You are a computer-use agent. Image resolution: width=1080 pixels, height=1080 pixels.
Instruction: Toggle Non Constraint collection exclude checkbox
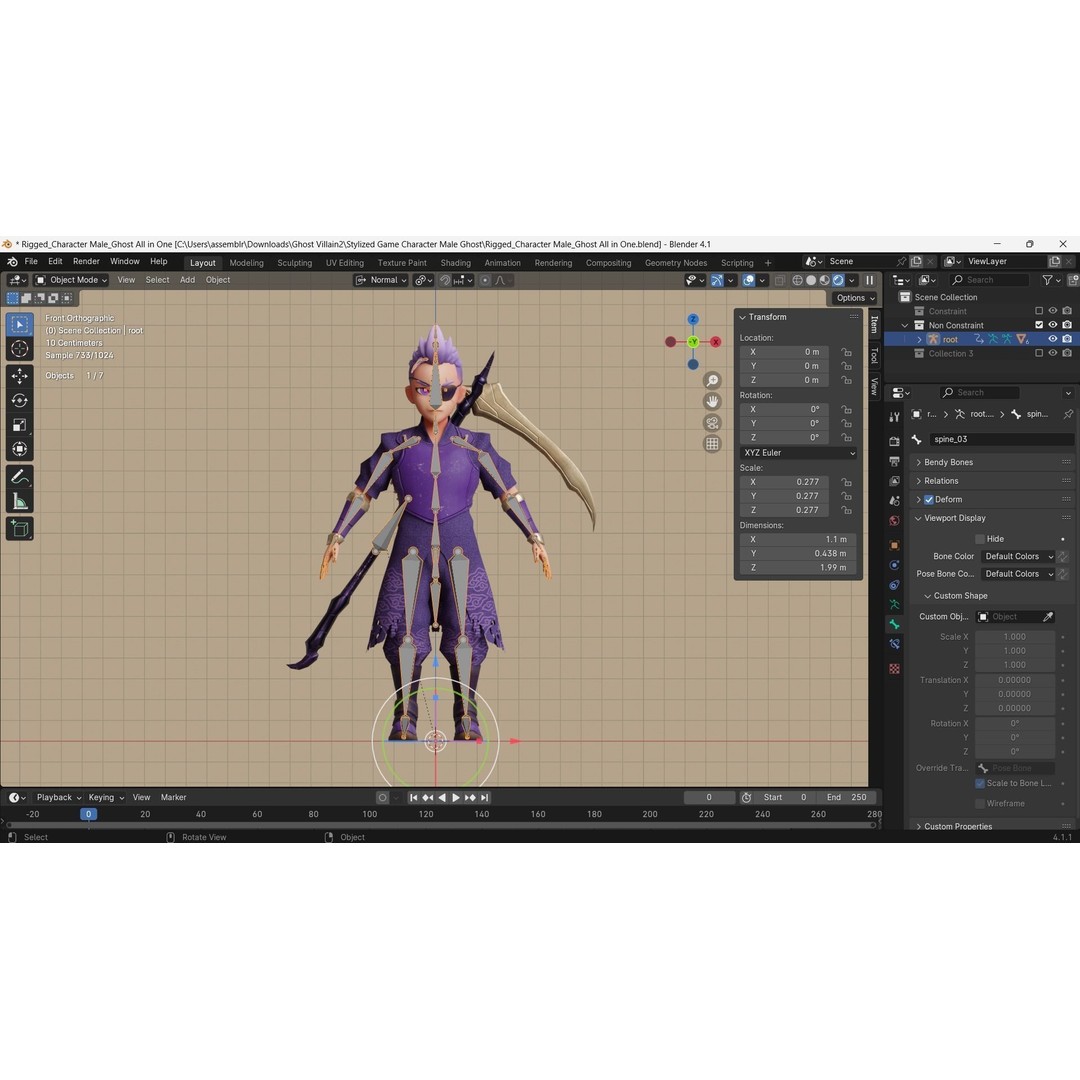point(1039,325)
